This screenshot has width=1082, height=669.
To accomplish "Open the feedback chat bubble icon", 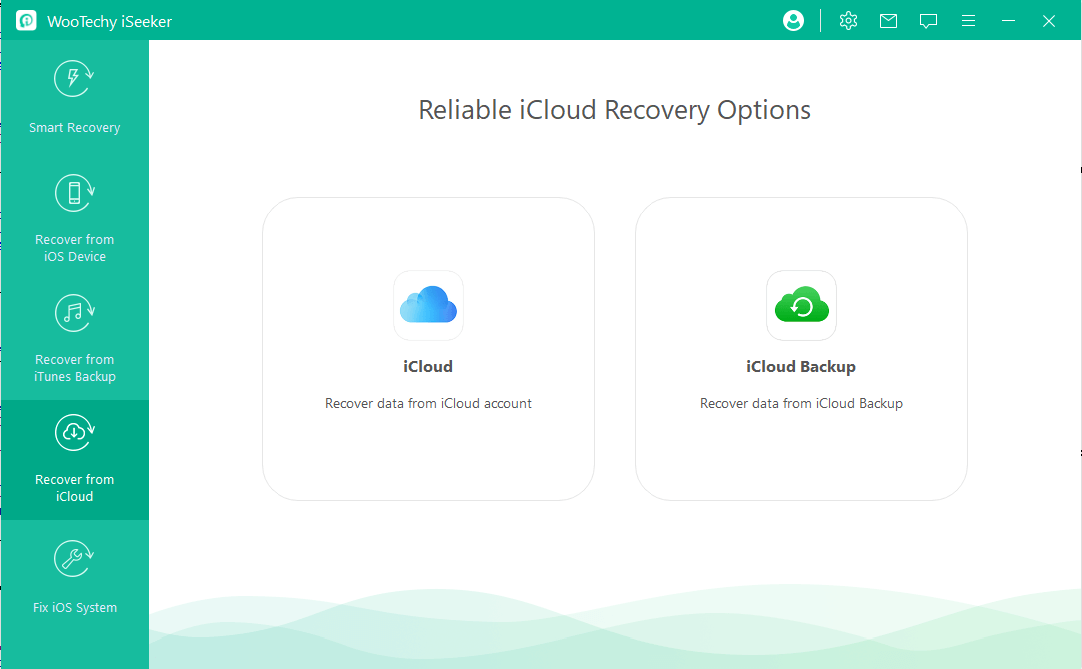I will 928,21.
